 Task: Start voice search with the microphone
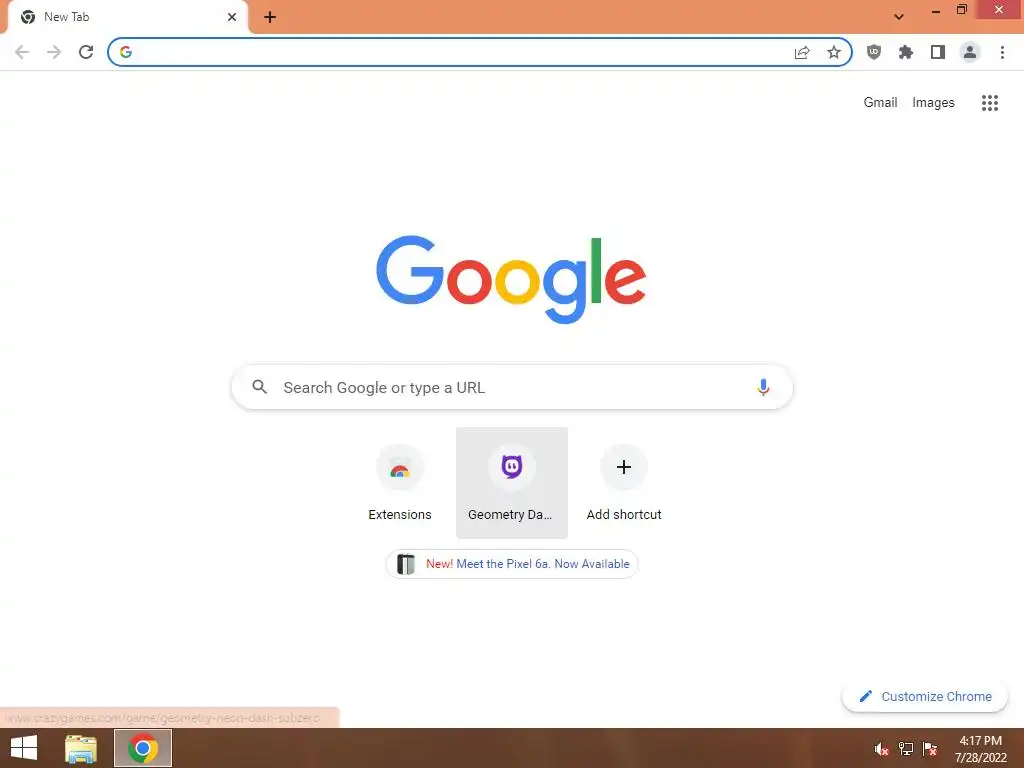(x=763, y=387)
